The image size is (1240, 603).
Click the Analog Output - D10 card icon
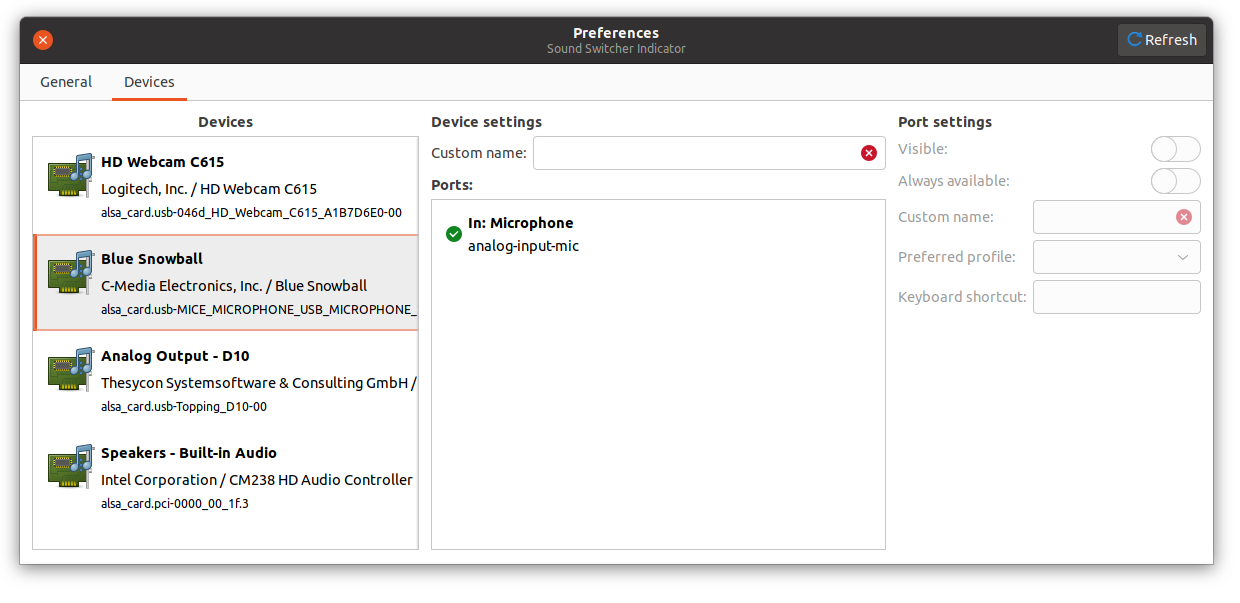pos(70,370)
